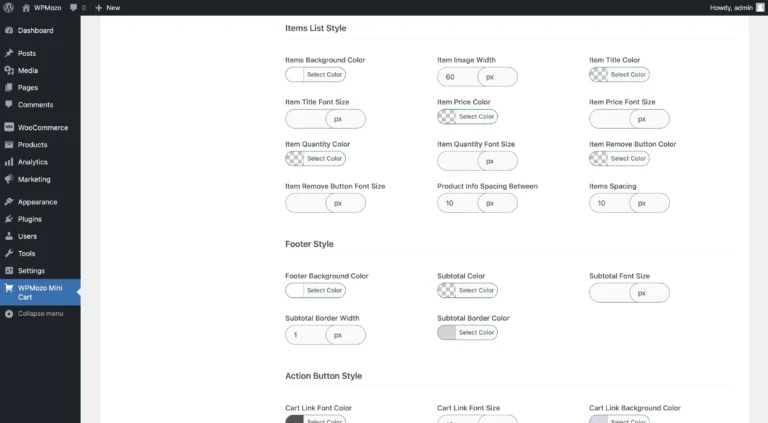Click the plus New icon
This screenshot has width=768, height=423.
click(x=98, y=8)
